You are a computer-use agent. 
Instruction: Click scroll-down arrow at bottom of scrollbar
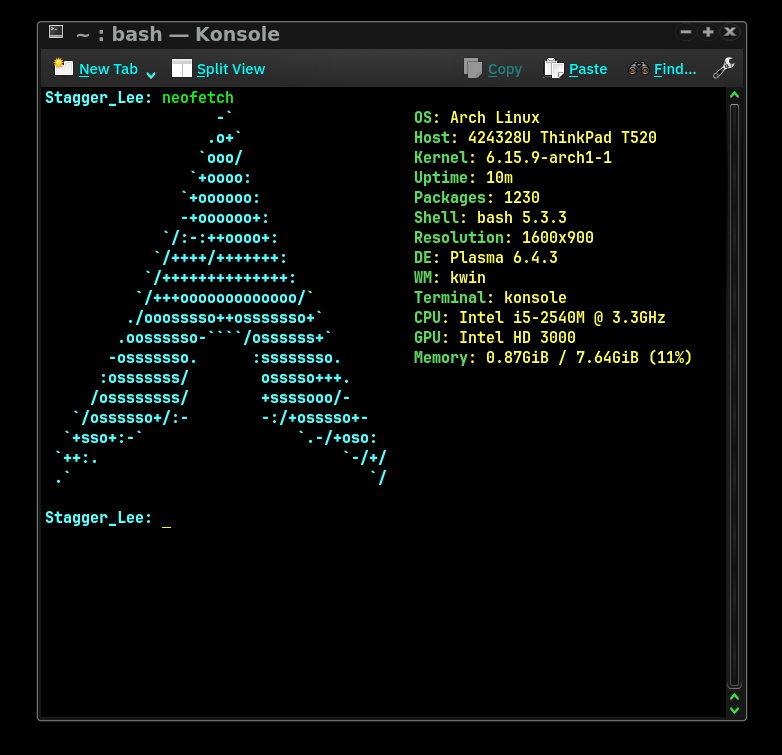(734, 710)
